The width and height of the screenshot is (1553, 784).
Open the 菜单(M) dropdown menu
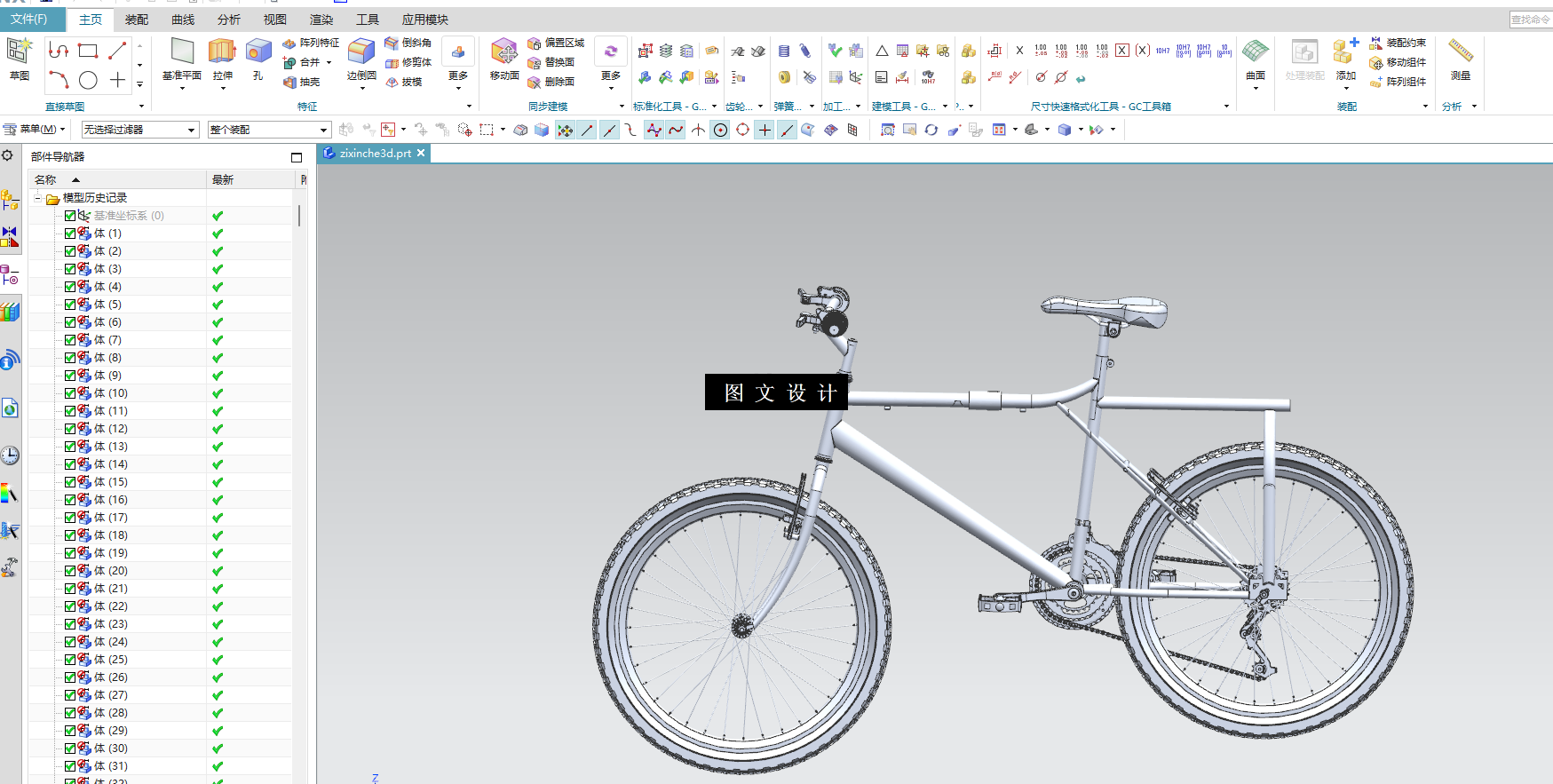35,130
